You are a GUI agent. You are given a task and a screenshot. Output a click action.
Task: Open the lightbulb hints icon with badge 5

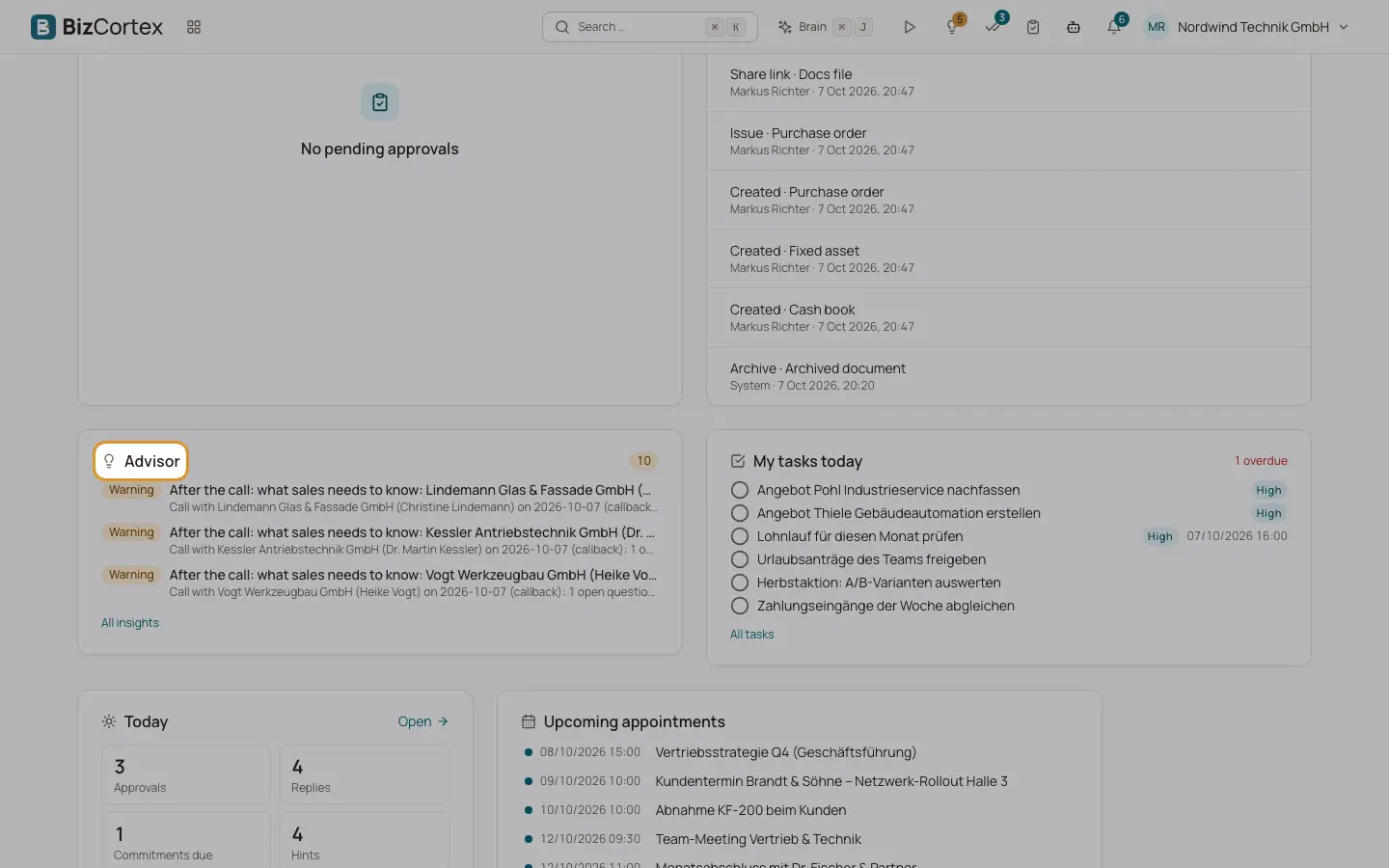click(953, 27)
